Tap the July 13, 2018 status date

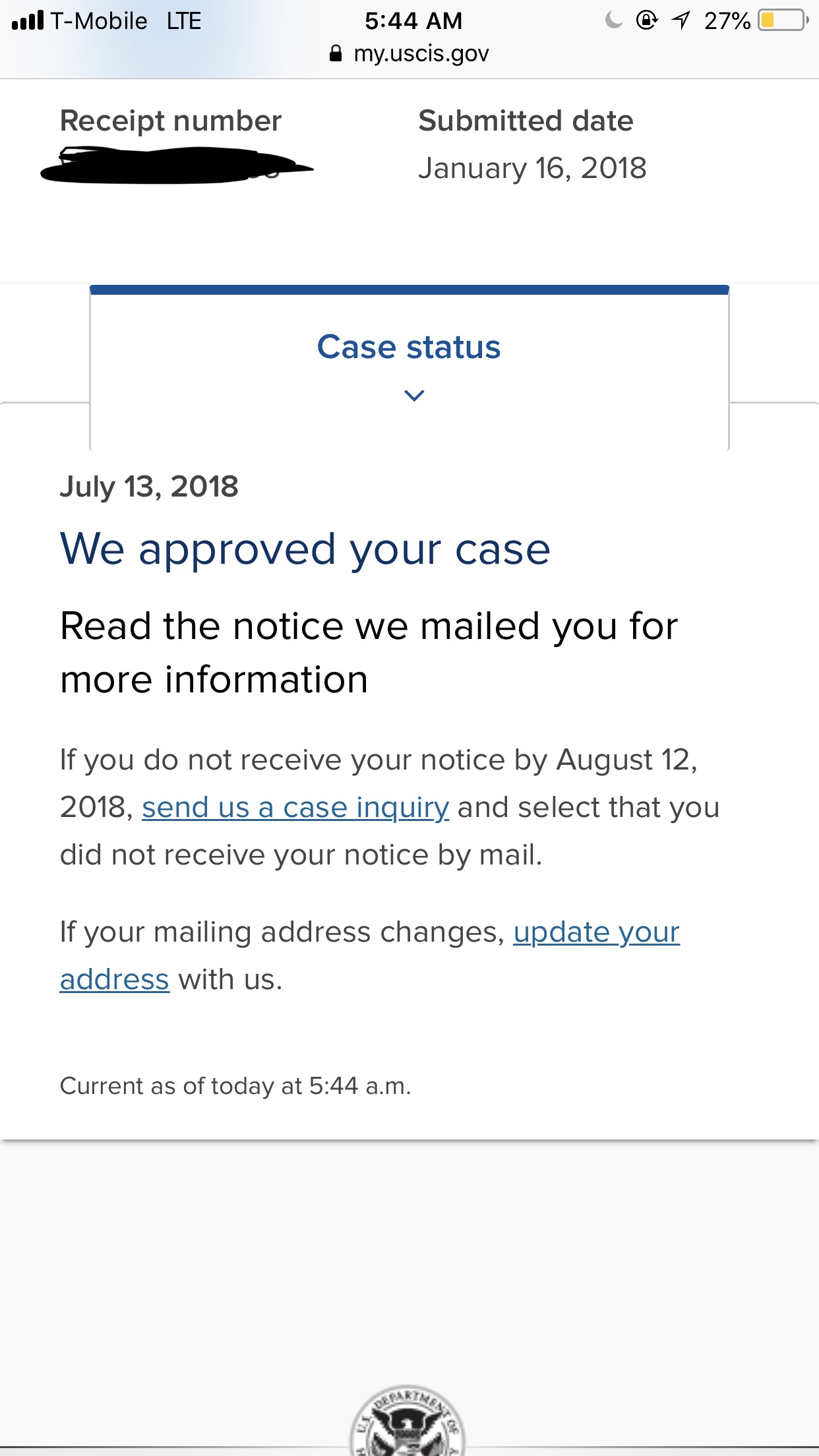149,487
